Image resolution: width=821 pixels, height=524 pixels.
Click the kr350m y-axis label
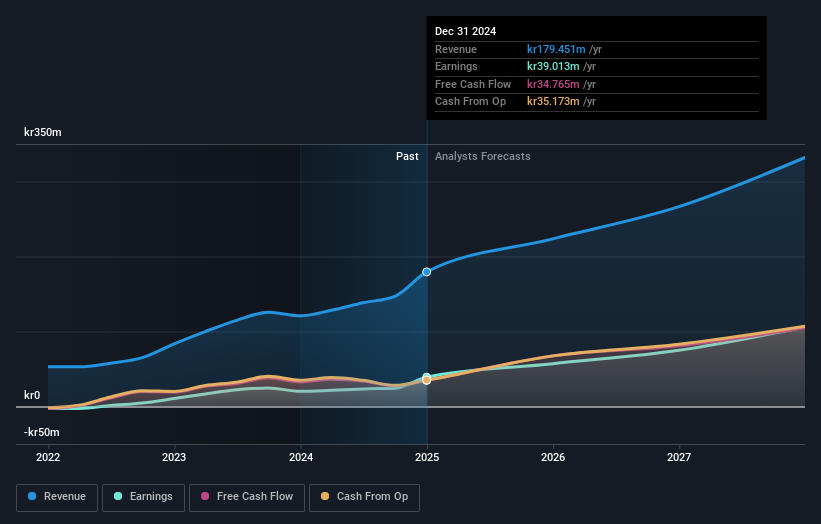(x=42, y=132)
